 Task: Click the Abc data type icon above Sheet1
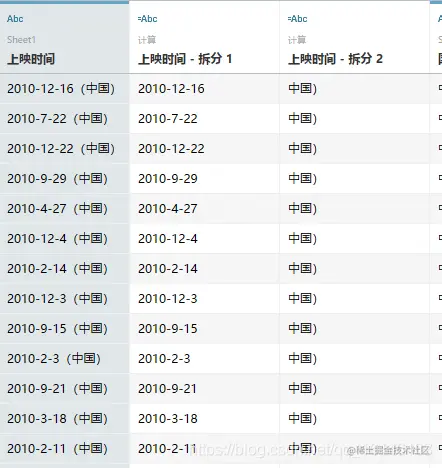[15, 19]
